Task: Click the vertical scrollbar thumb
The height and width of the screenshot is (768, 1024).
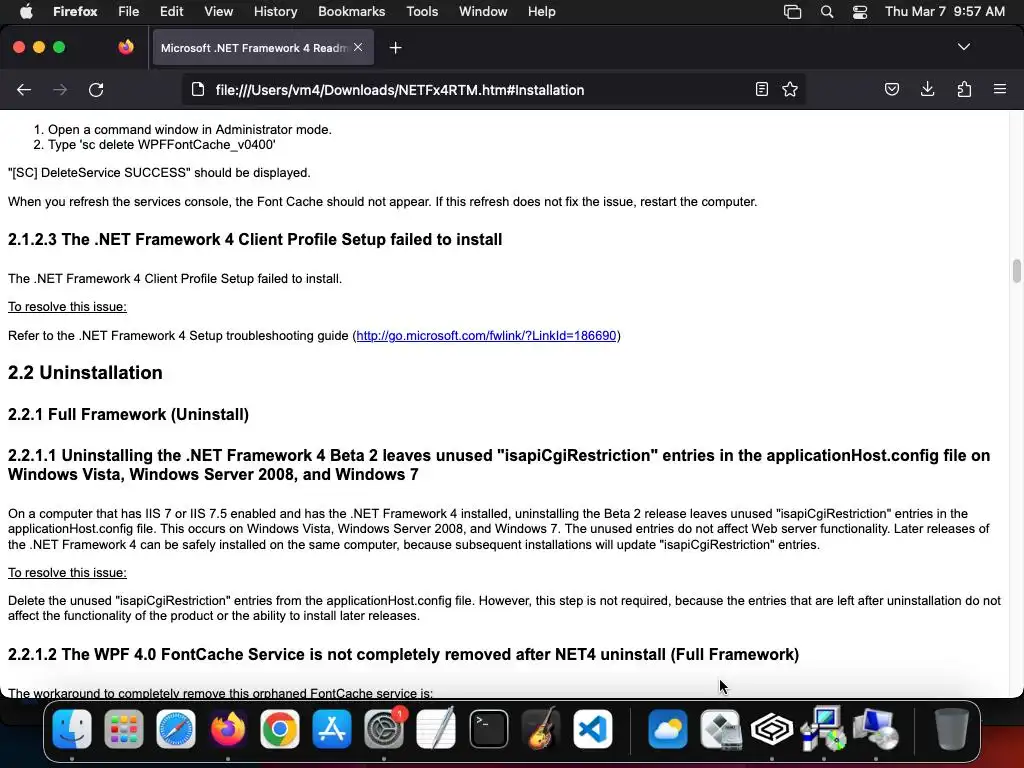Action: click(1016, 271)
